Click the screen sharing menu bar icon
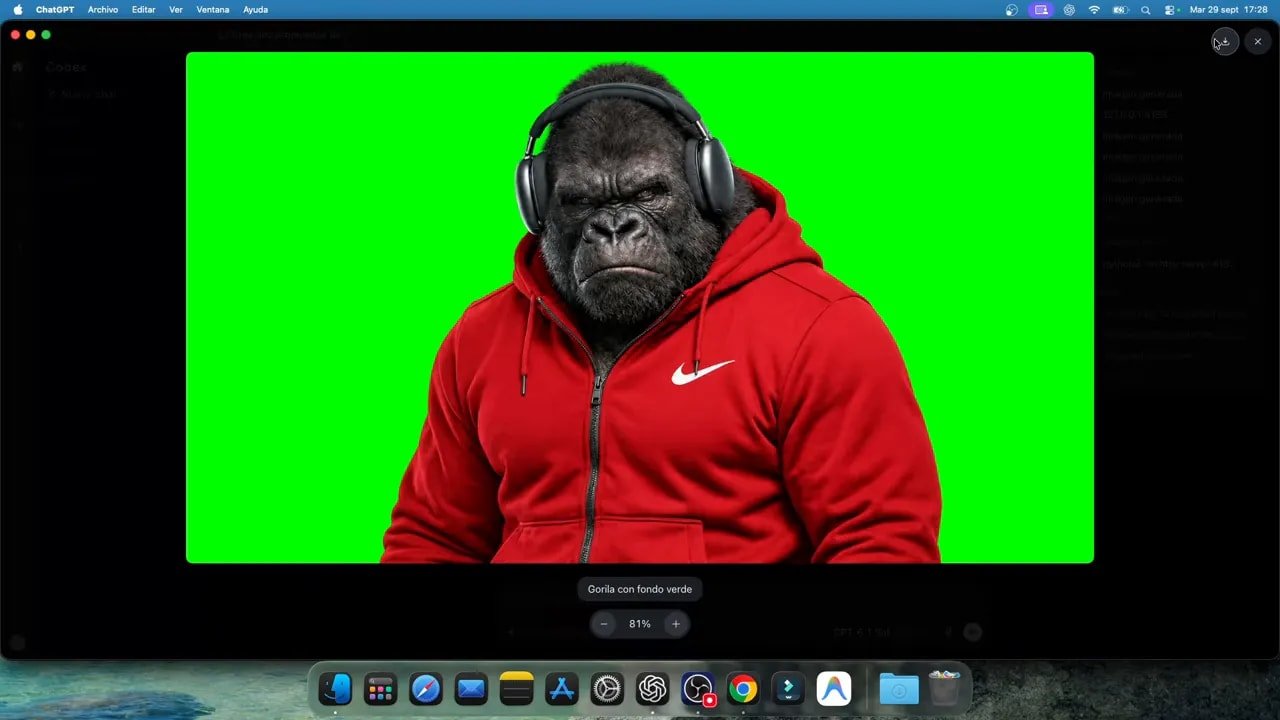 1041,9
